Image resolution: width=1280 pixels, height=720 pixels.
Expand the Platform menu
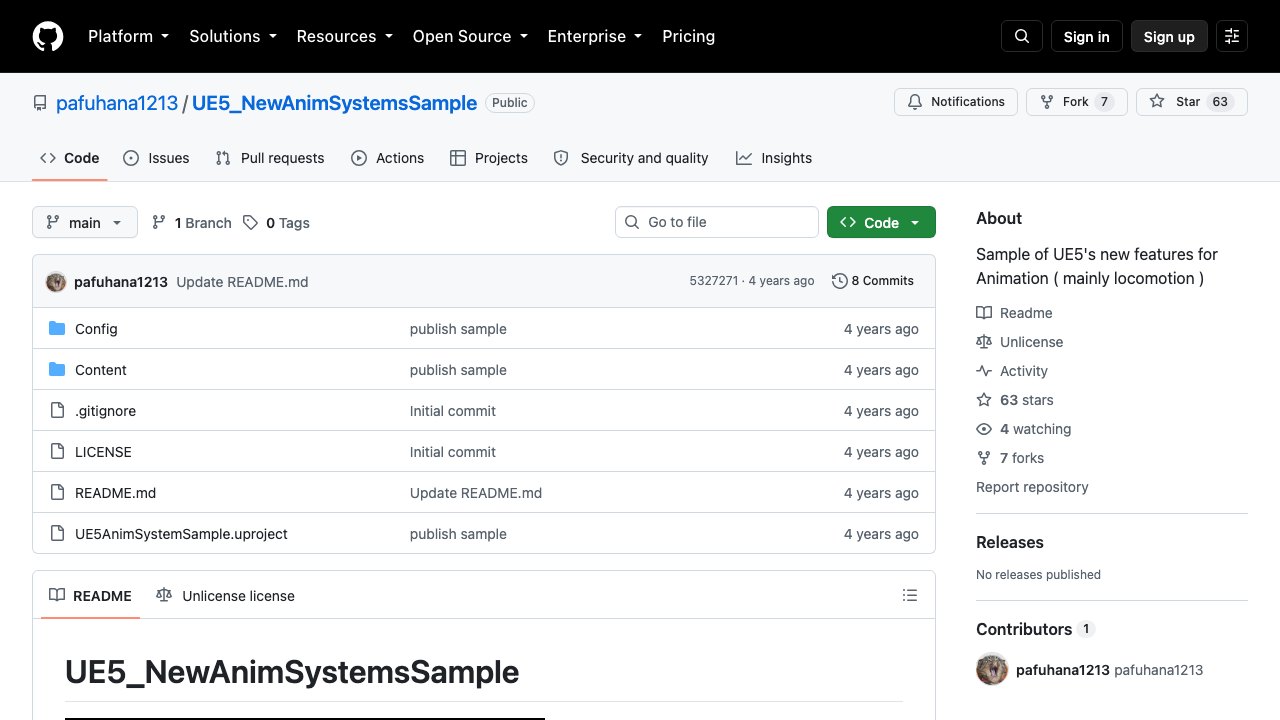pyautogui.click(x=128, y=36)
